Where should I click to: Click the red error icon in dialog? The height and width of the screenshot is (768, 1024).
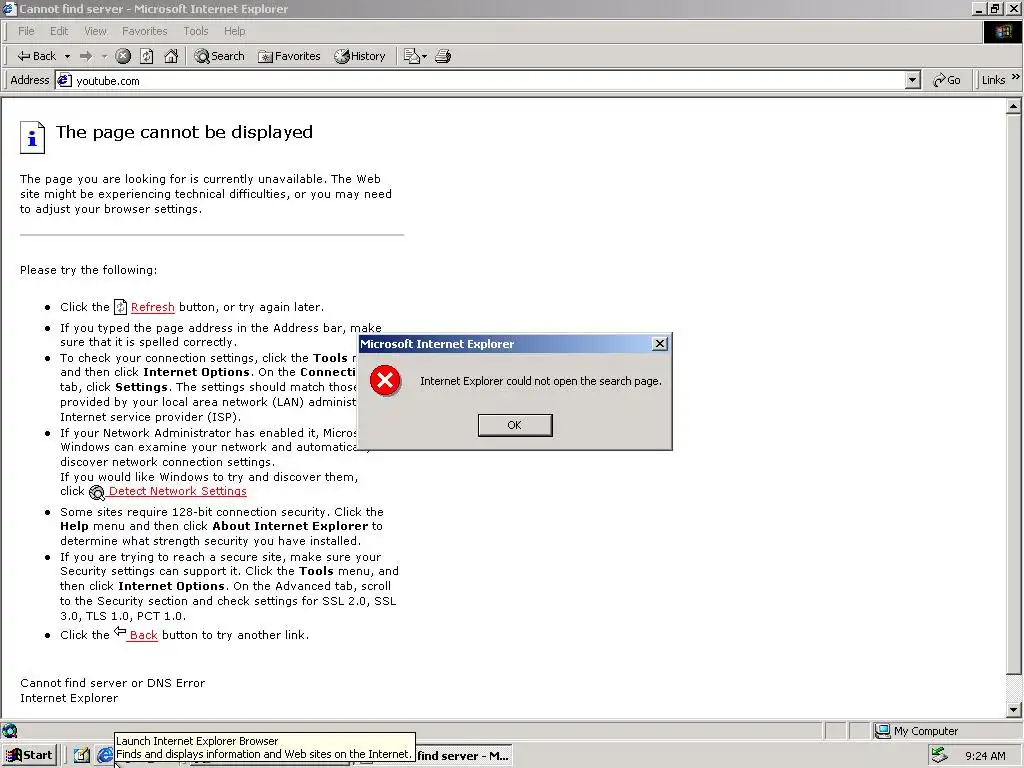point(385,381)
